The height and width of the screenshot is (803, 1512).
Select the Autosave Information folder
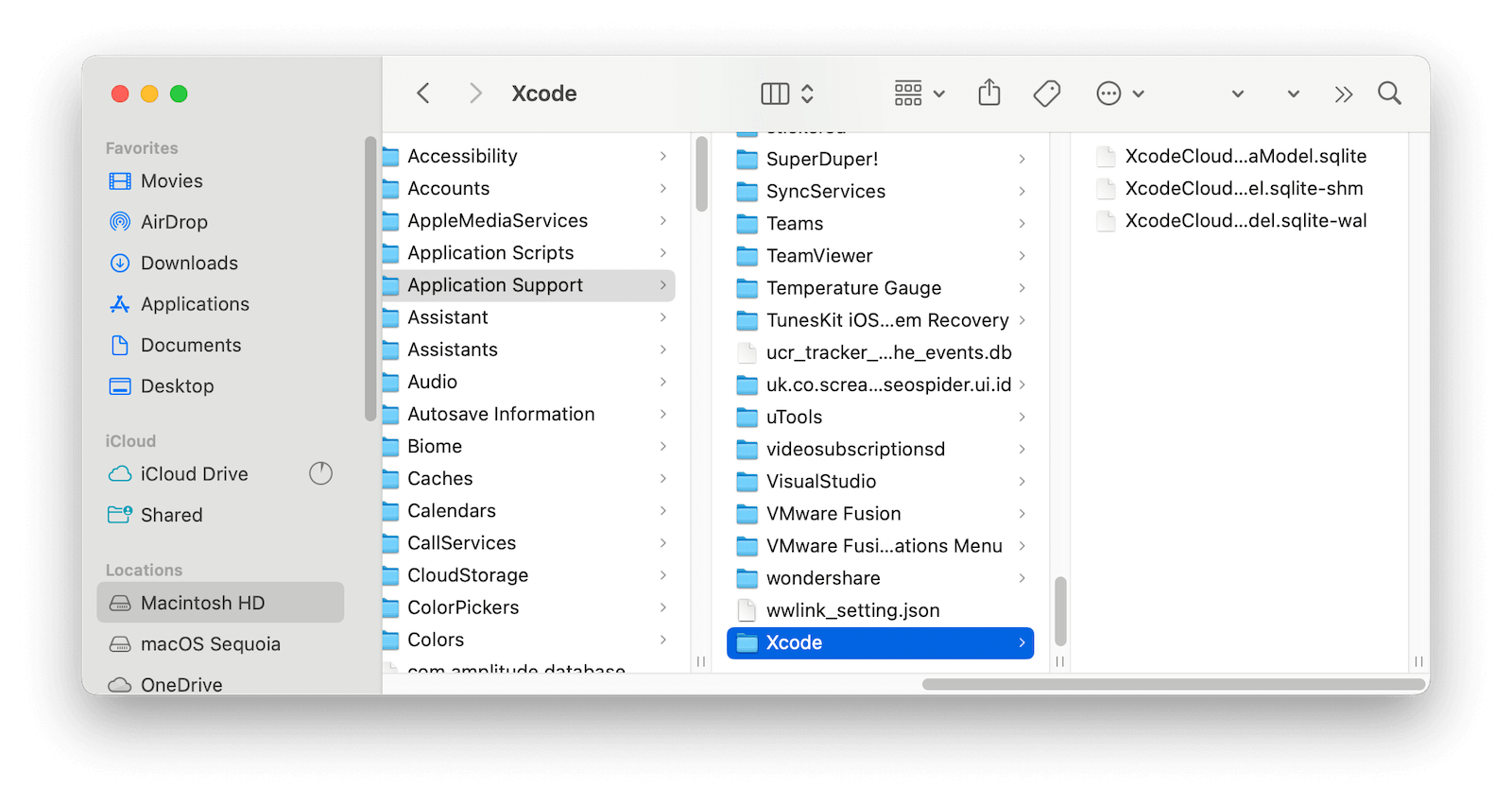point(528,415)
